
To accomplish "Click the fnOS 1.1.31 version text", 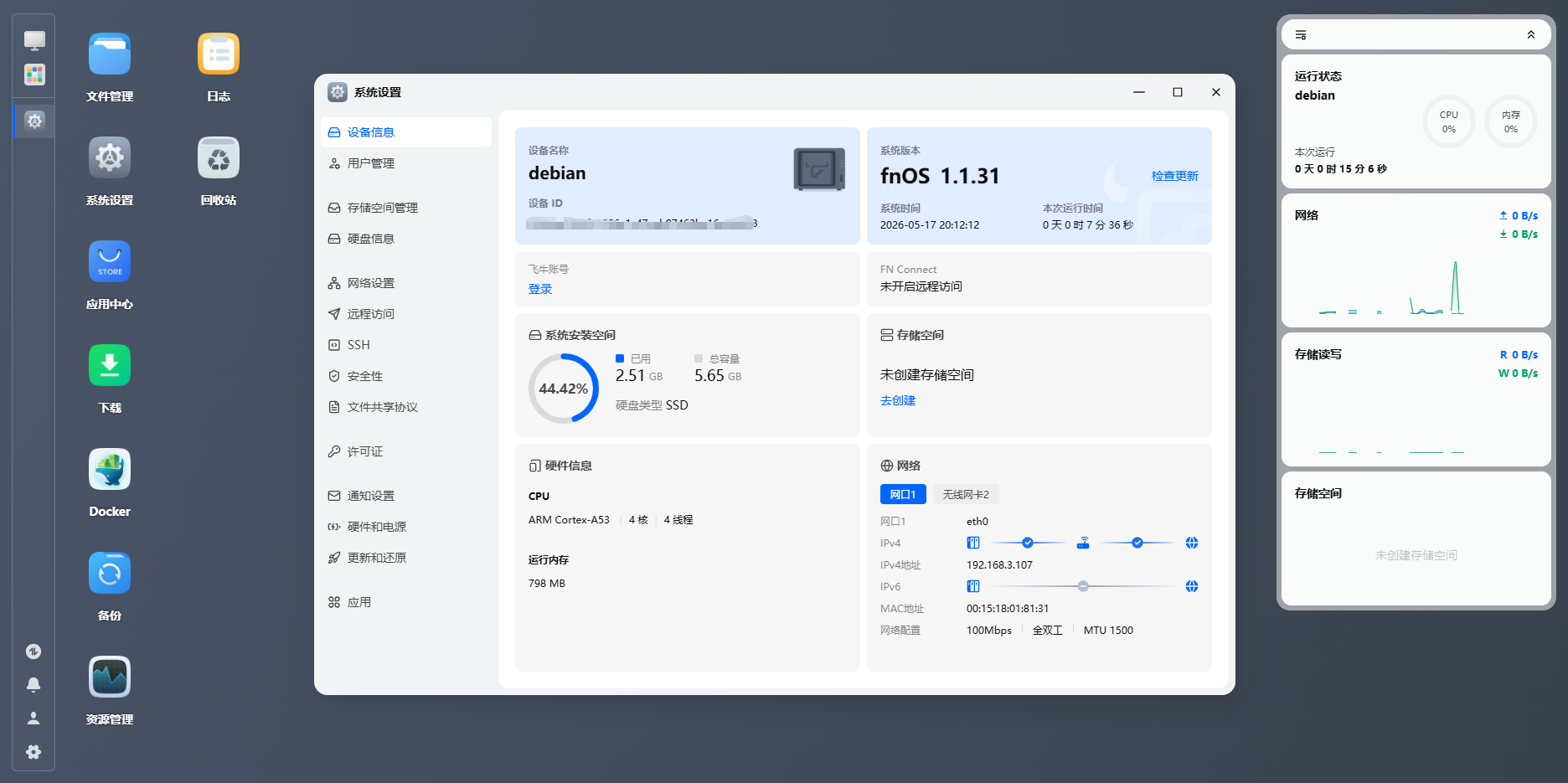I will (x=940, y=176).
